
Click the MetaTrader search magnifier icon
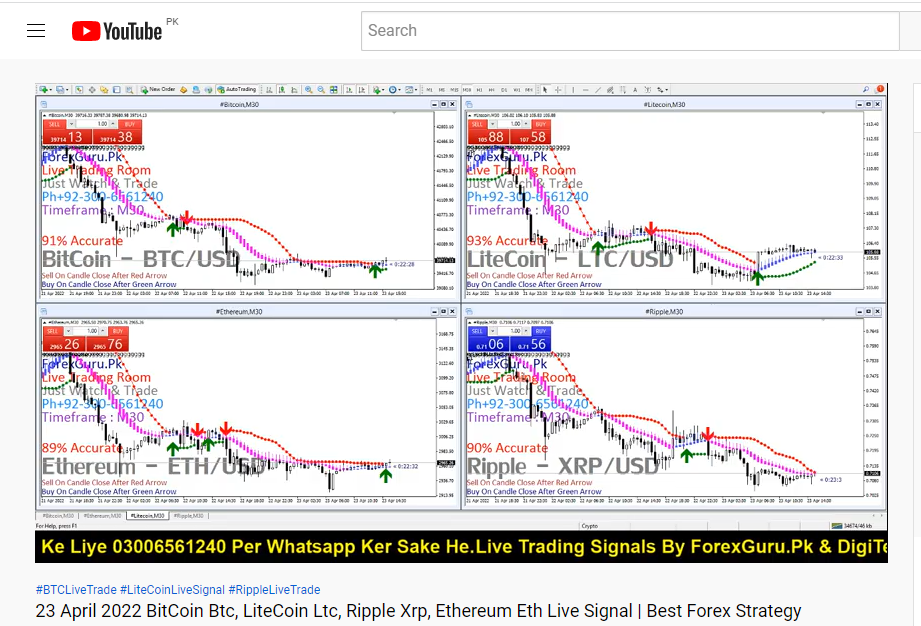coord(866,89)
